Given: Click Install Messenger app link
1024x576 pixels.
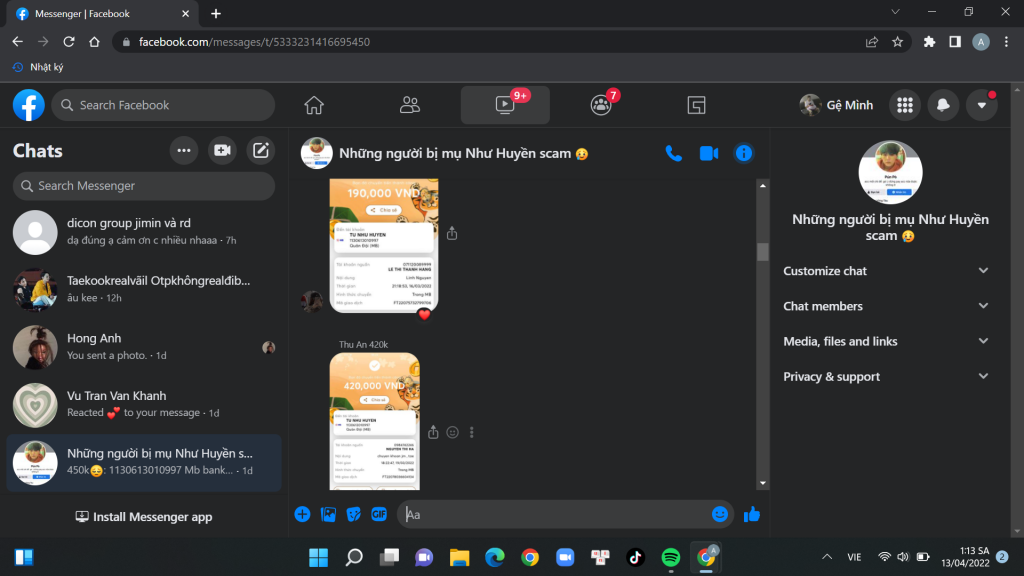Looking at the screenshot, I should (144, 517).
